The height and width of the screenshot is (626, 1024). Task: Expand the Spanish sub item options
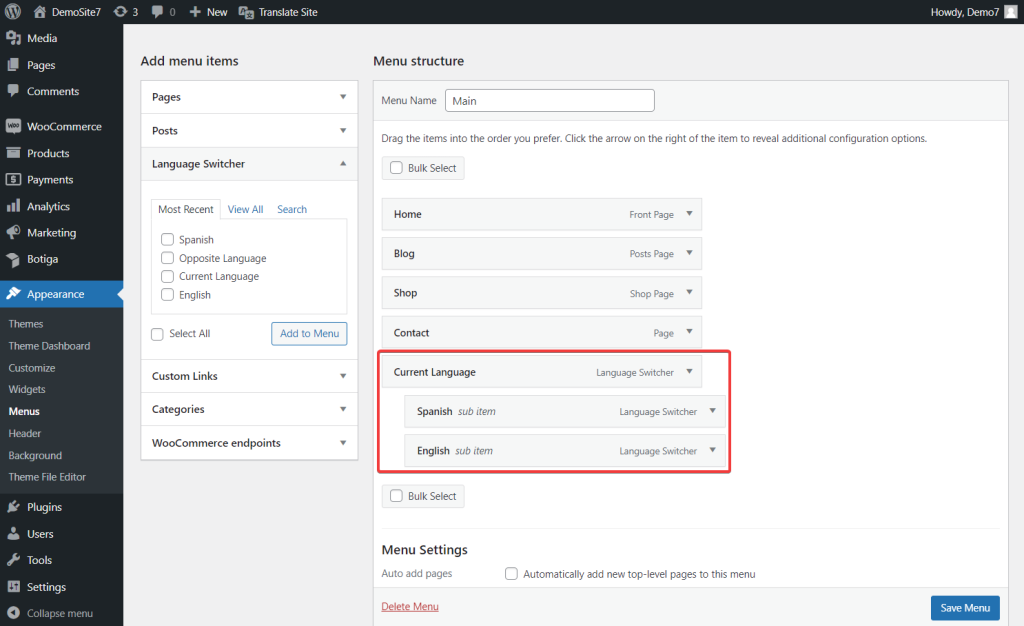[712, 411]
